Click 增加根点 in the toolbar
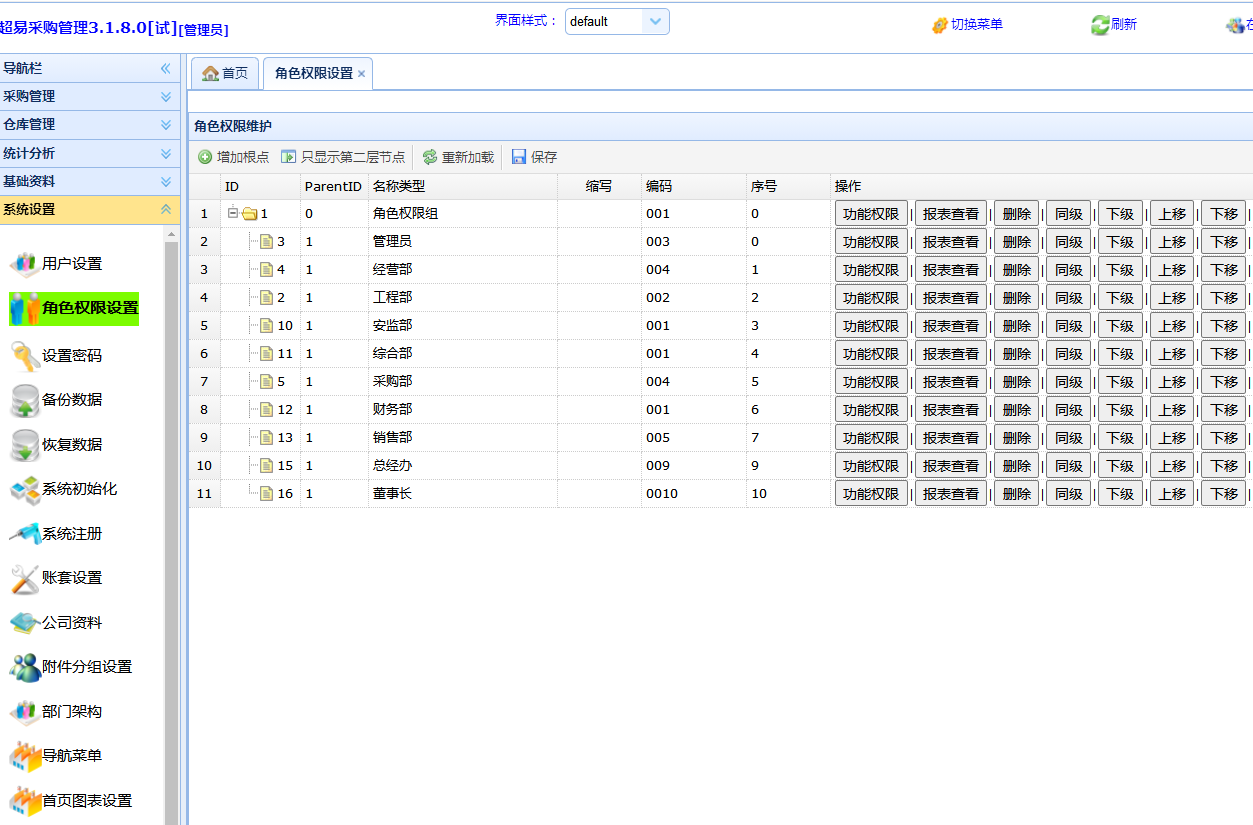Screen dimensions: 1253x825 click(x=233, y=157)
